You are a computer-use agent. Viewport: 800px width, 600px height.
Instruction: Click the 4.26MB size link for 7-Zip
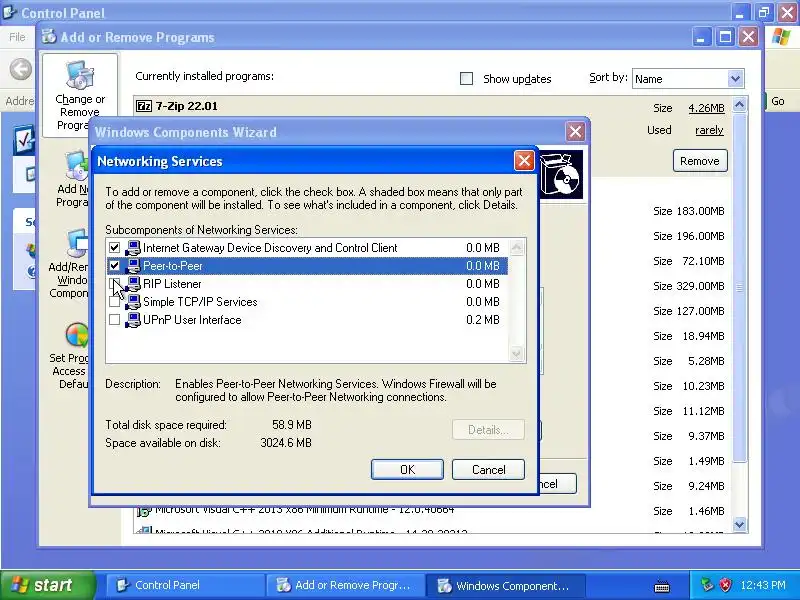click(706, 108)
